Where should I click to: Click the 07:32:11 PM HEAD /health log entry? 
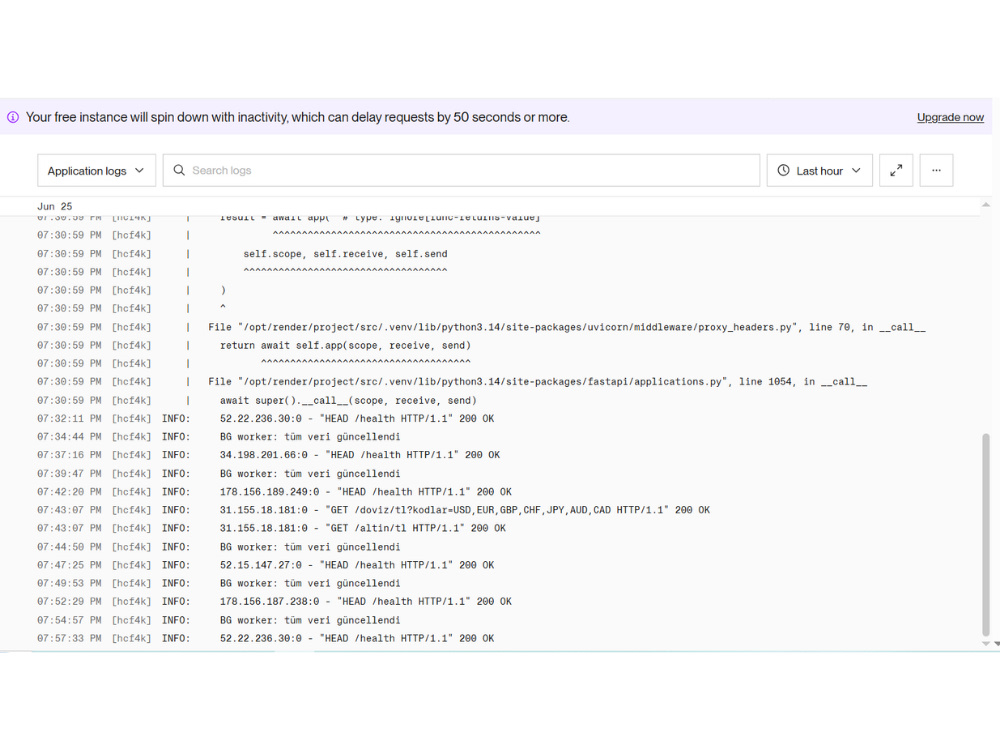pyautogui.click(x=265, y=418)
